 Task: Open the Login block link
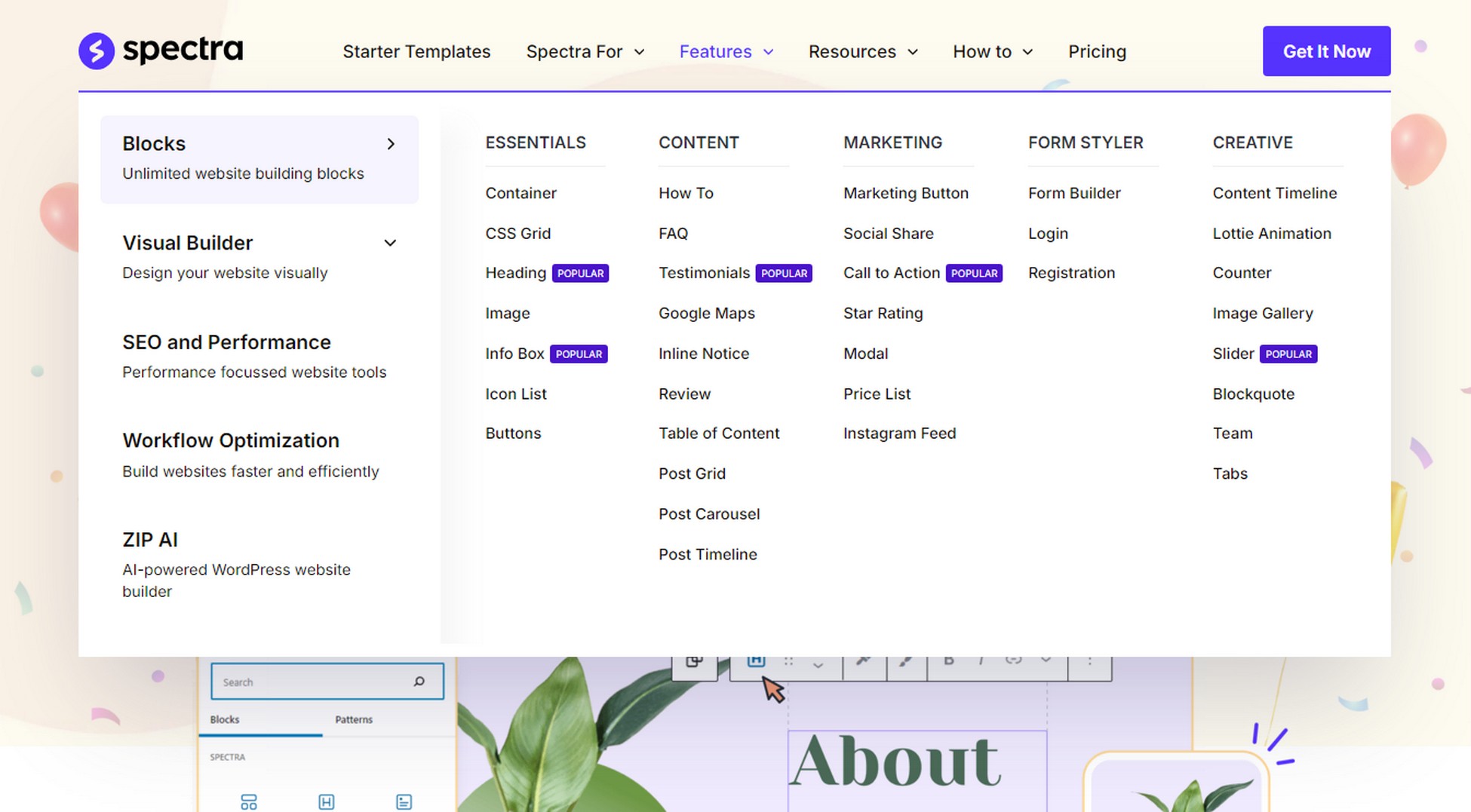coord(1048,234)
